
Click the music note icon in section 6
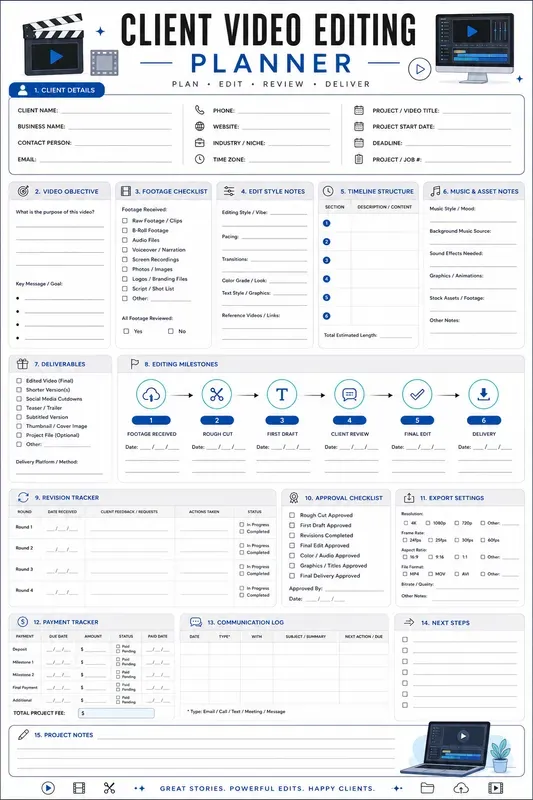[435, 191]
